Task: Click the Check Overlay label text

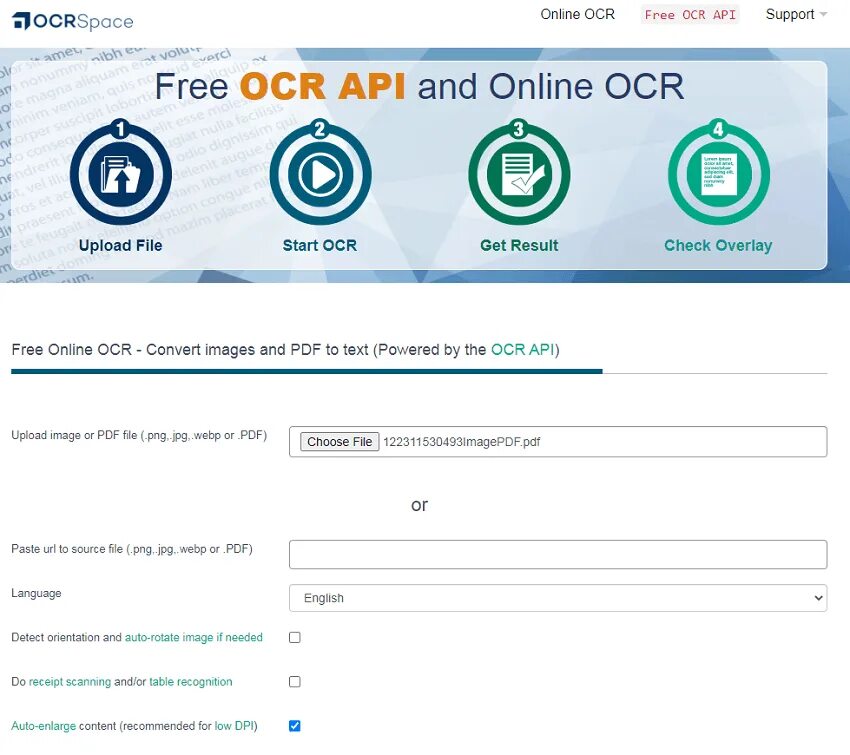Action: 718,246
